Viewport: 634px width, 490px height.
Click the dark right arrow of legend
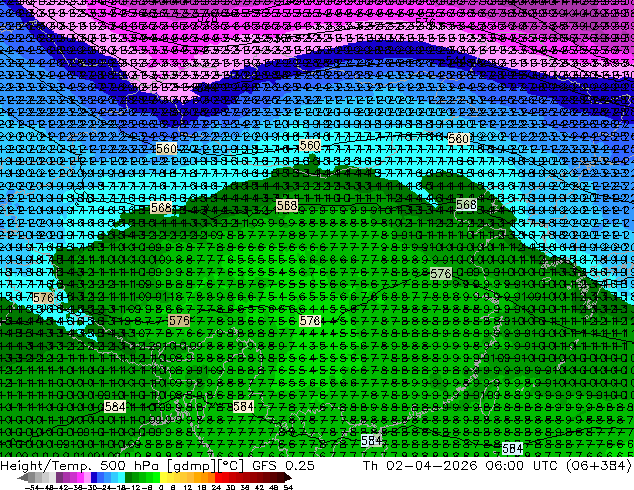click(x=288, y=478)
